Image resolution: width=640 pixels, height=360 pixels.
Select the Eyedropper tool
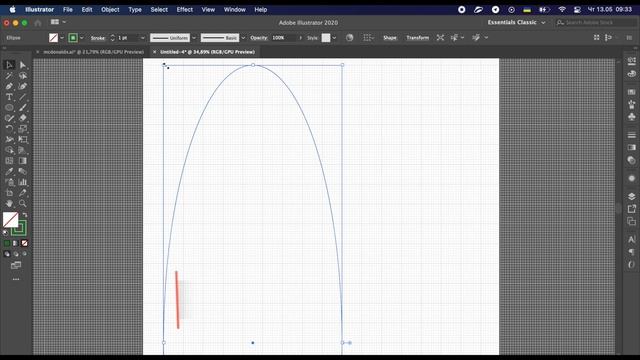pyautogui.click(x=9, y=171)
